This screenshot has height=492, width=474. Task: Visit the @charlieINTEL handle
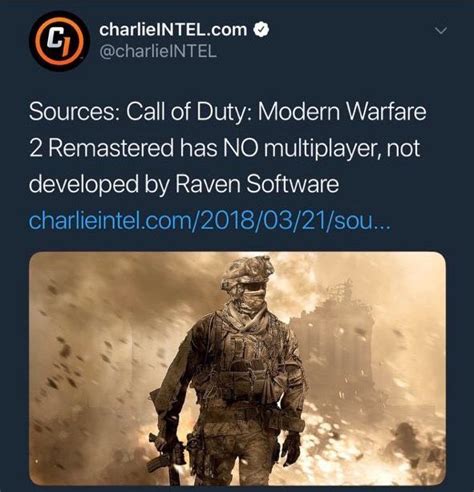pyautogui.click(x=158, y=51)
